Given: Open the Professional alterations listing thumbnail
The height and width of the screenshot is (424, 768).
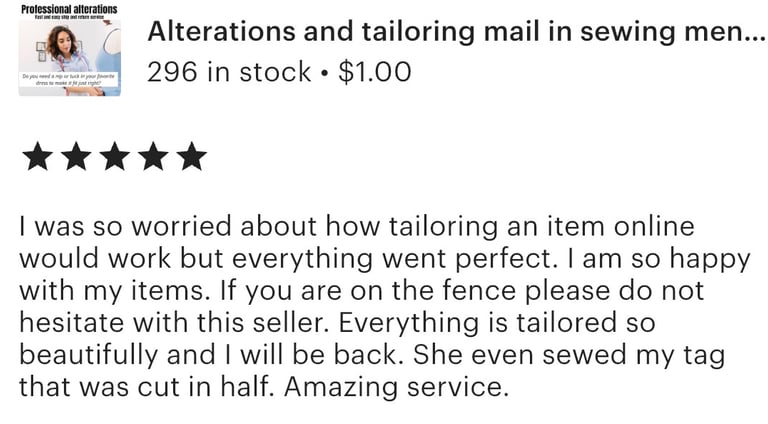Looking at the screenshot, I should [x=70, y=49].
